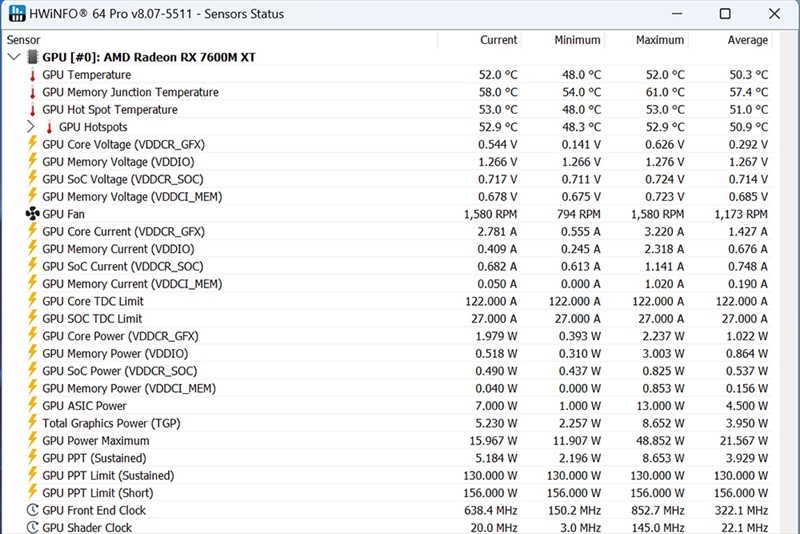
Task: Select the GPU Memory Junction Temperature label
Action: 131,92
